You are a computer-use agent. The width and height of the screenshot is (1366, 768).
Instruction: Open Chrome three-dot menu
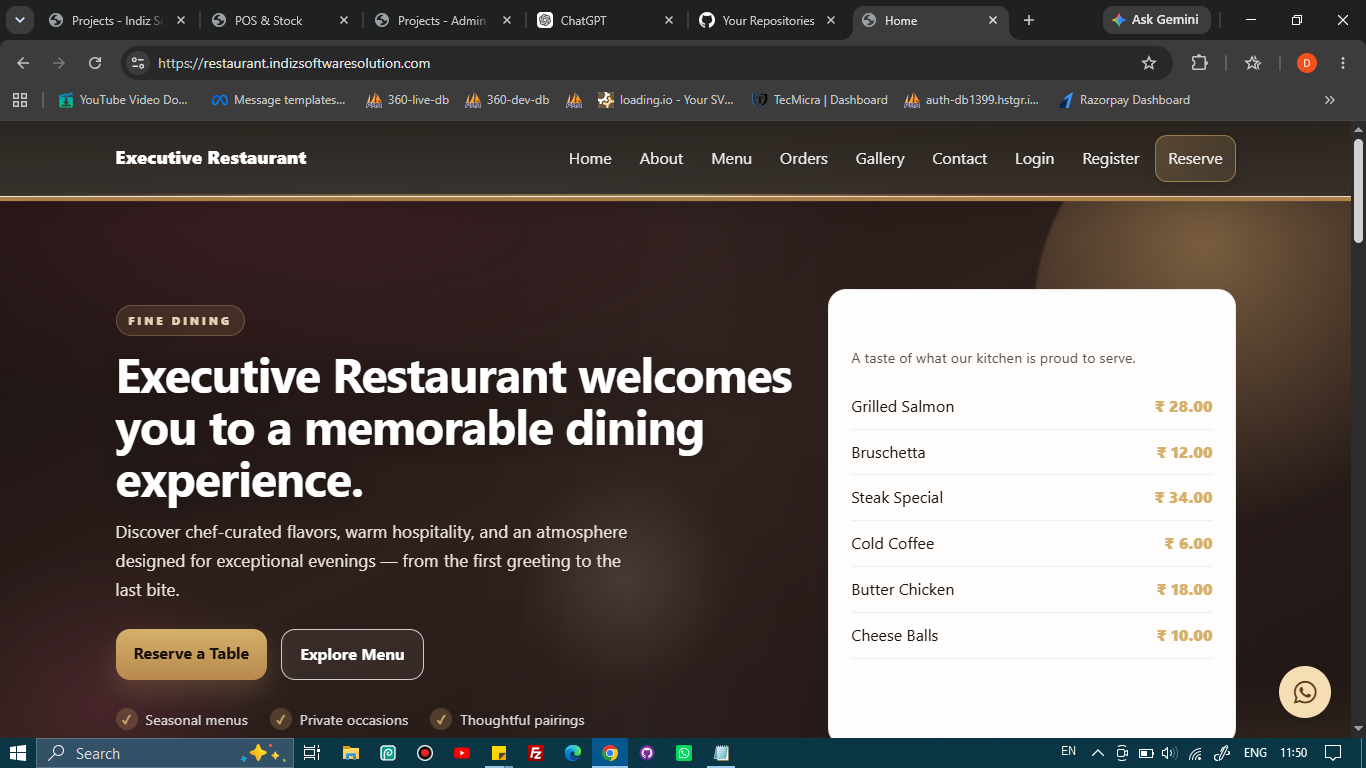pyautogui.click(x=1342, y=63)
